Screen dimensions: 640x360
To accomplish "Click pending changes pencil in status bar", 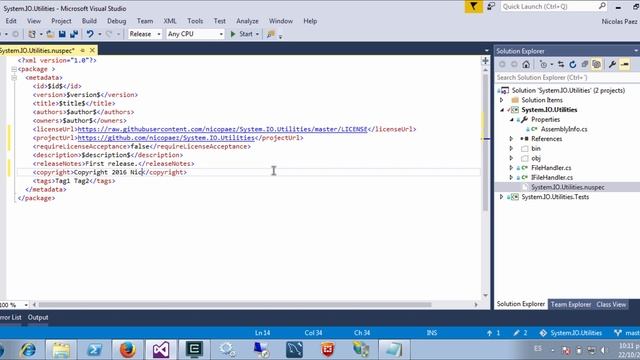I will tap(516, 333).
